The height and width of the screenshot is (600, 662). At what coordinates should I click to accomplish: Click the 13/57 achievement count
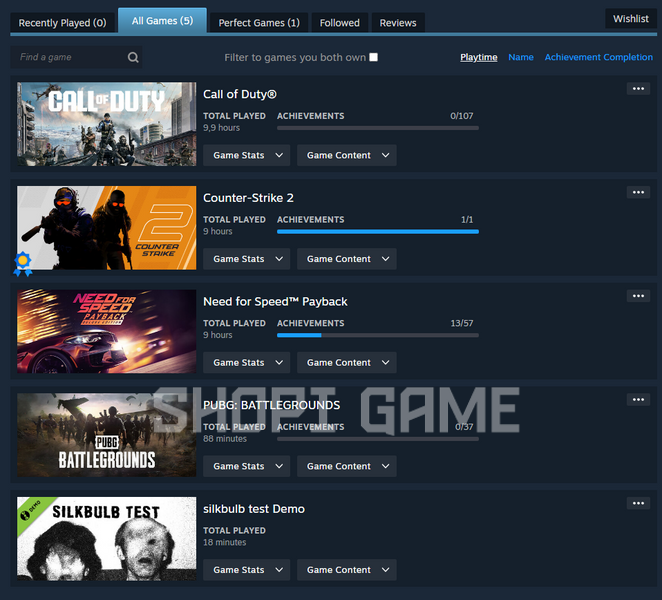tap(461, 323)
